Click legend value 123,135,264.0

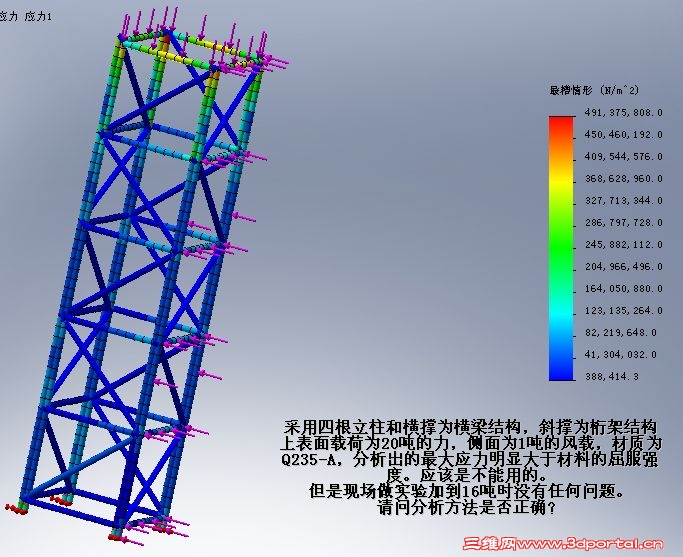623,311
